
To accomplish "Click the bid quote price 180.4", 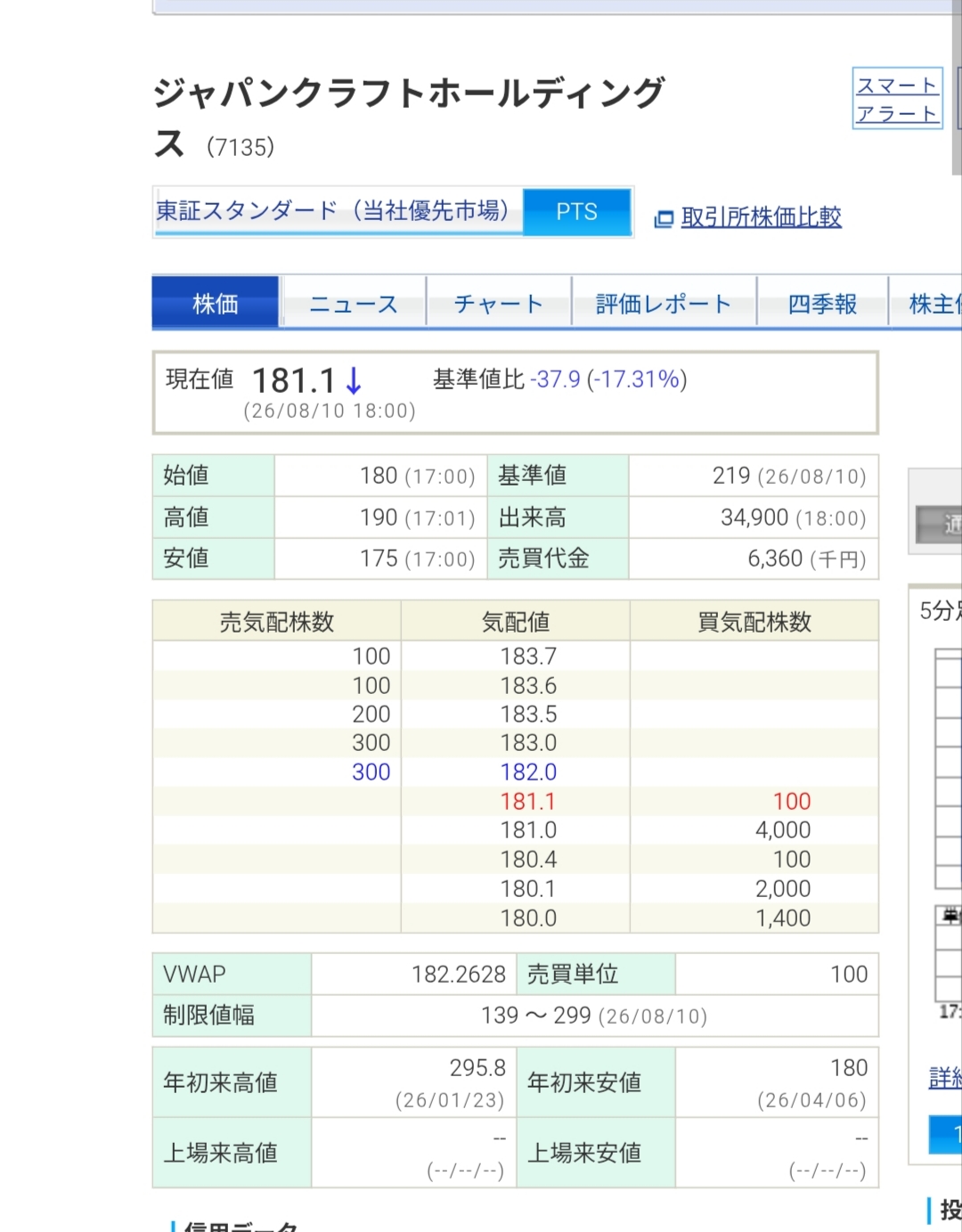I will pos(528,860).
